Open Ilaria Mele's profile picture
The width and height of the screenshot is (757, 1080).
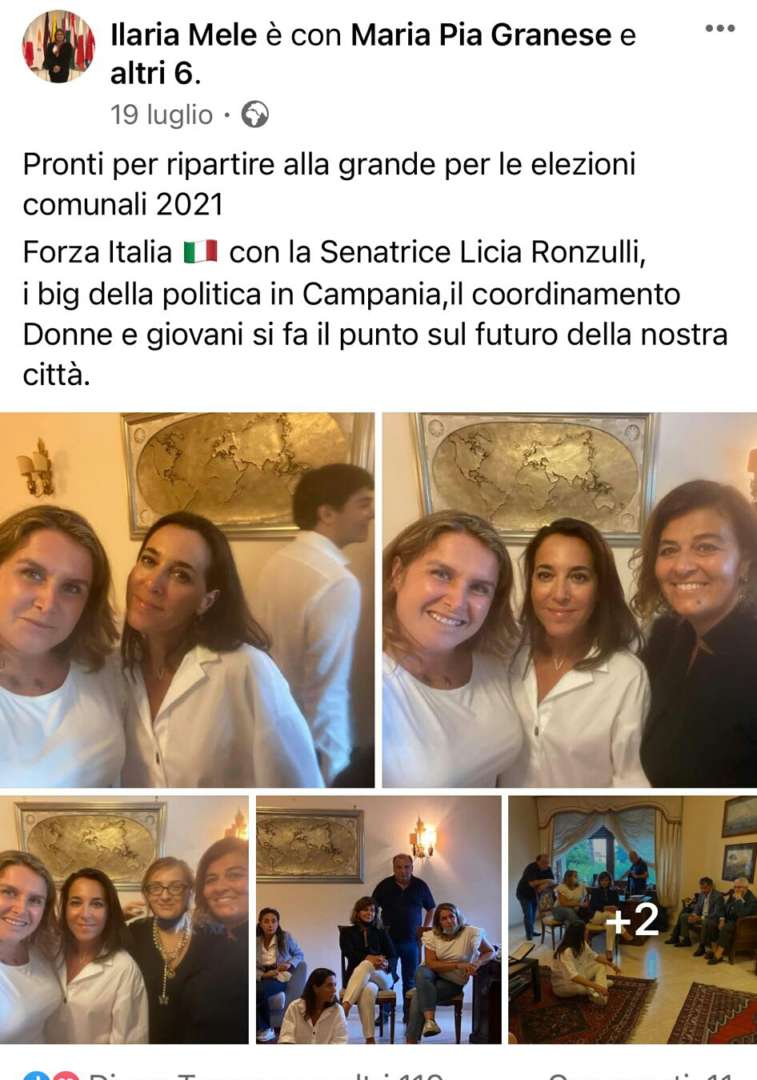pyautogui.click(x=59, y=46)
